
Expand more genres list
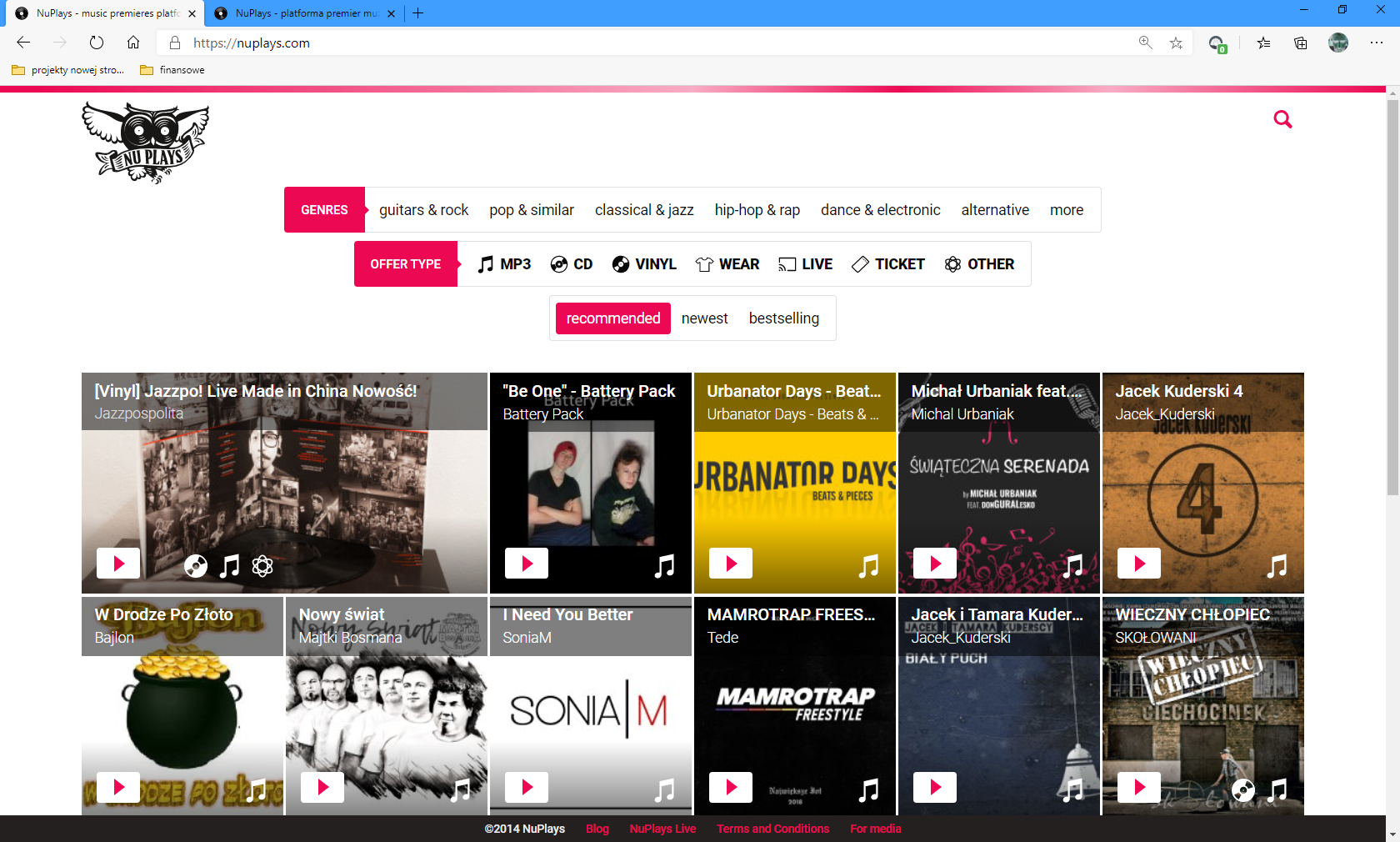click(1067, 210)
